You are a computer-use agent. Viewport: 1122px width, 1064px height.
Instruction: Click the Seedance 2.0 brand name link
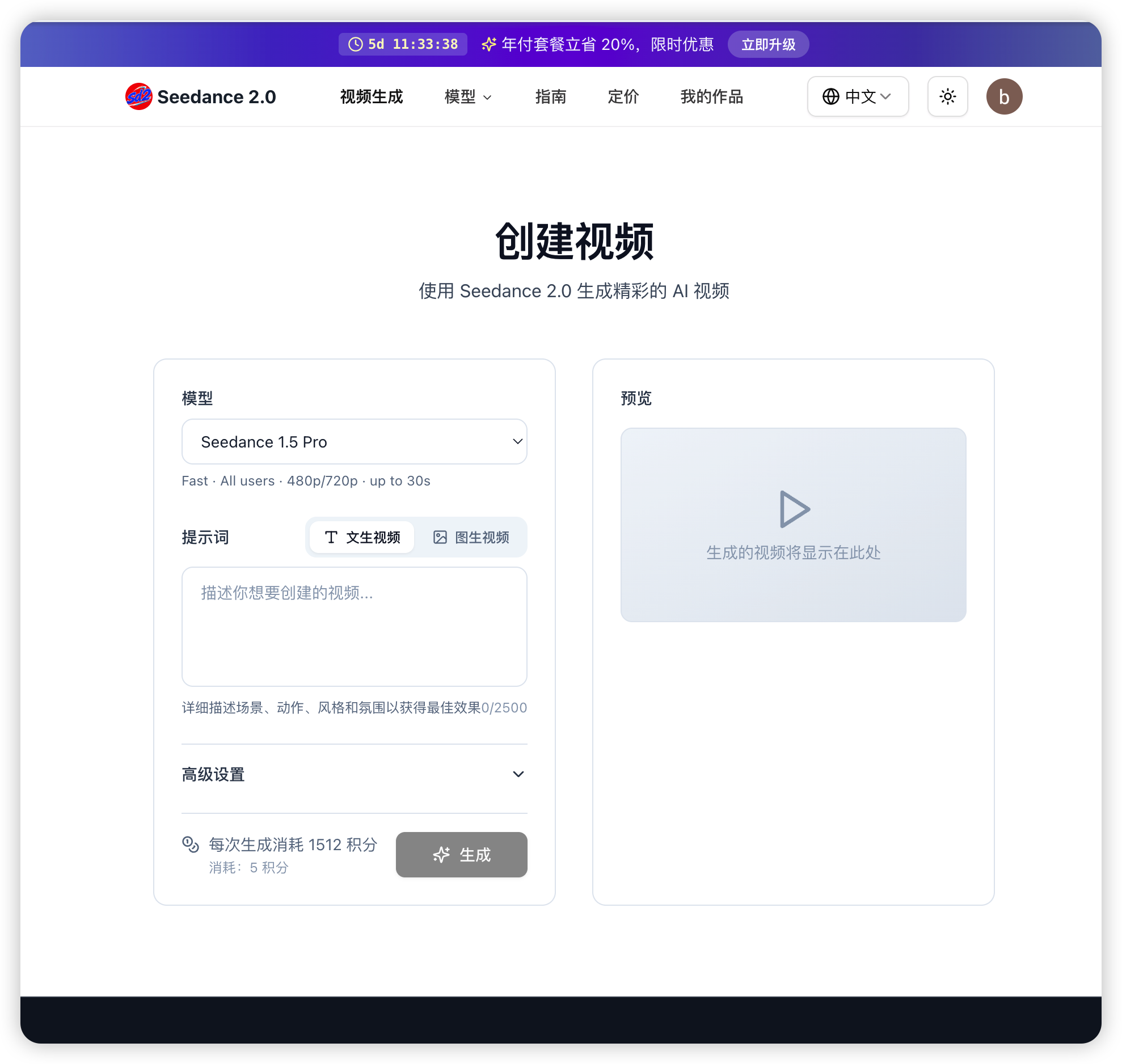(x=217, y=97)
